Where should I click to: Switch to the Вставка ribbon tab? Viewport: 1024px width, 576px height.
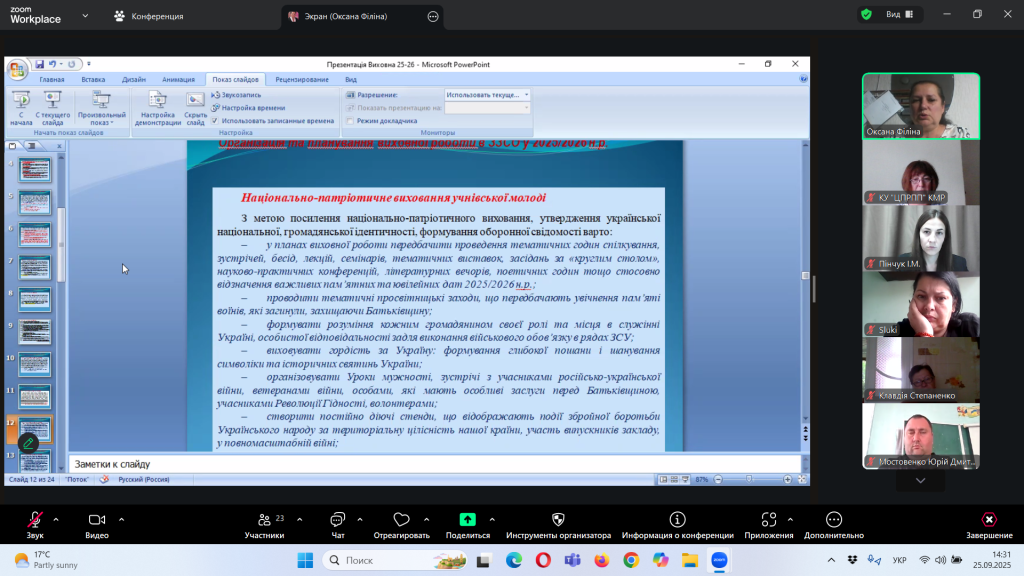pyautogui.click(x=93, y=79)
